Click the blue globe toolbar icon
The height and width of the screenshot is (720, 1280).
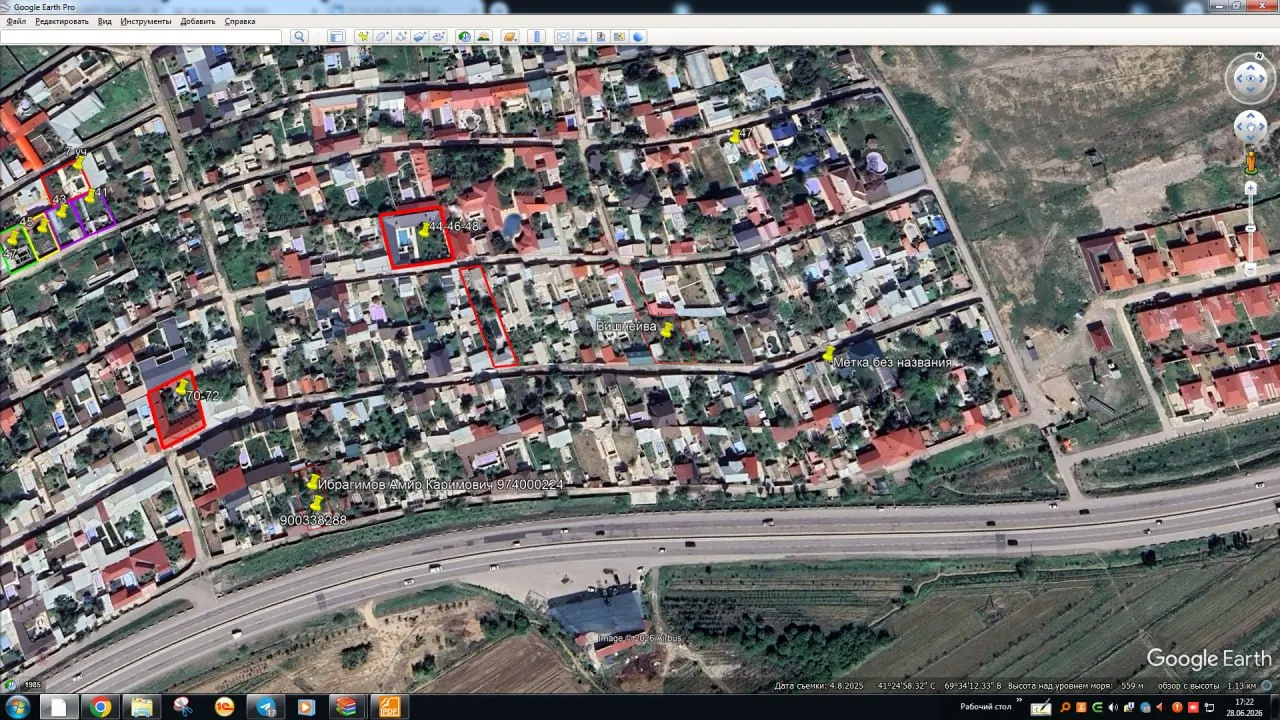[x=639, y=37]
